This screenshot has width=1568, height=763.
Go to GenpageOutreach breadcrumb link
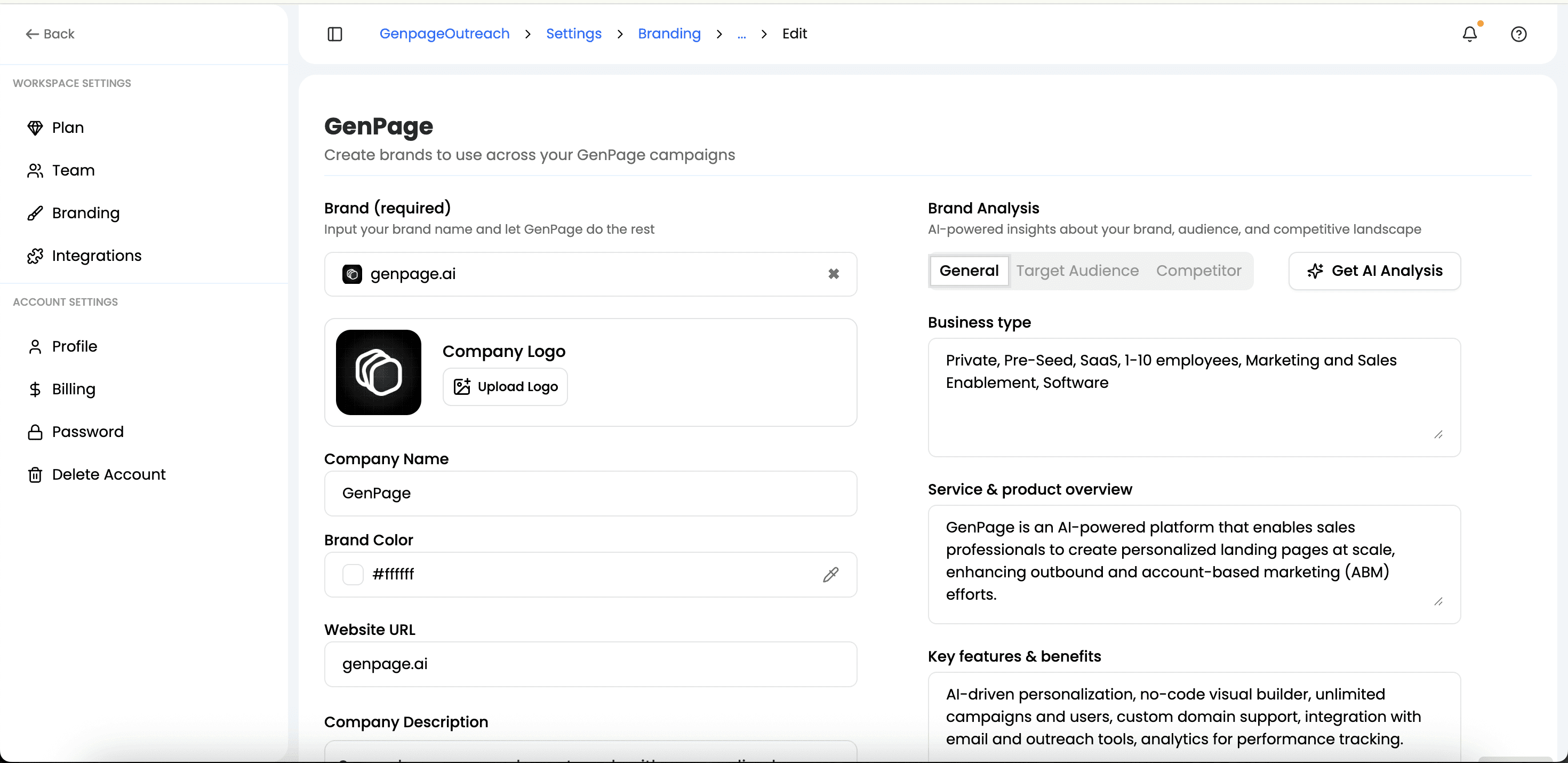[444, 34]
